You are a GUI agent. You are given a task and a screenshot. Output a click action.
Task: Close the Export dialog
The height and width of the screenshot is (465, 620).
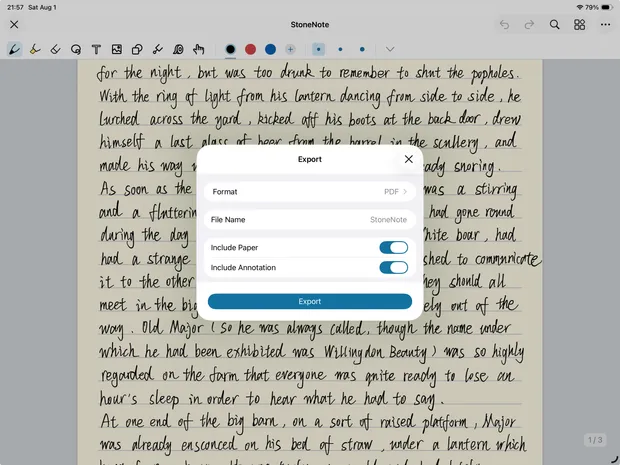[409, 159]
